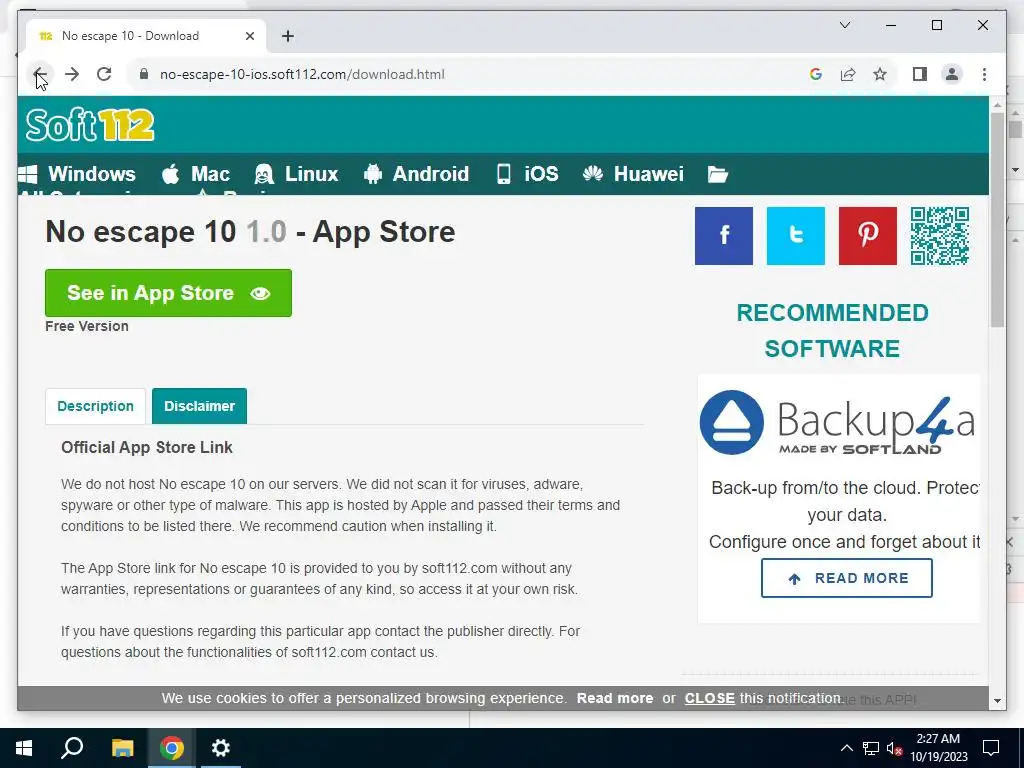Share on Pinterest button

click(867, 236)
